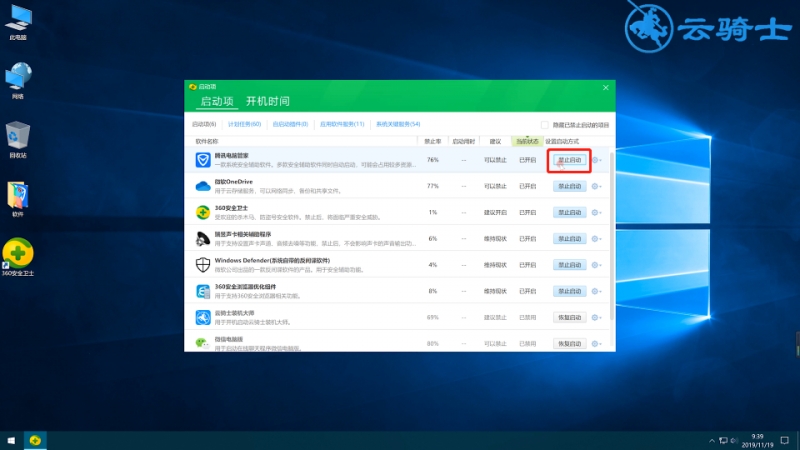The width and height of the screenshot is (800, 450).
Task: Expand gear dropdown for 360安全卫士 row
Action: coord(596,212)
